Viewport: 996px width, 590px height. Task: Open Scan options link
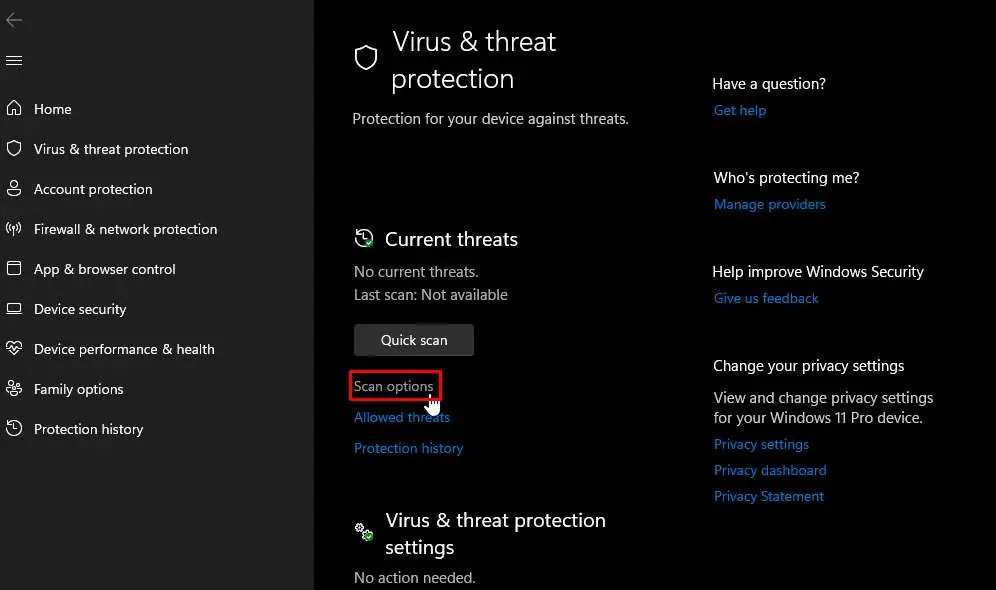click(394, 386)
